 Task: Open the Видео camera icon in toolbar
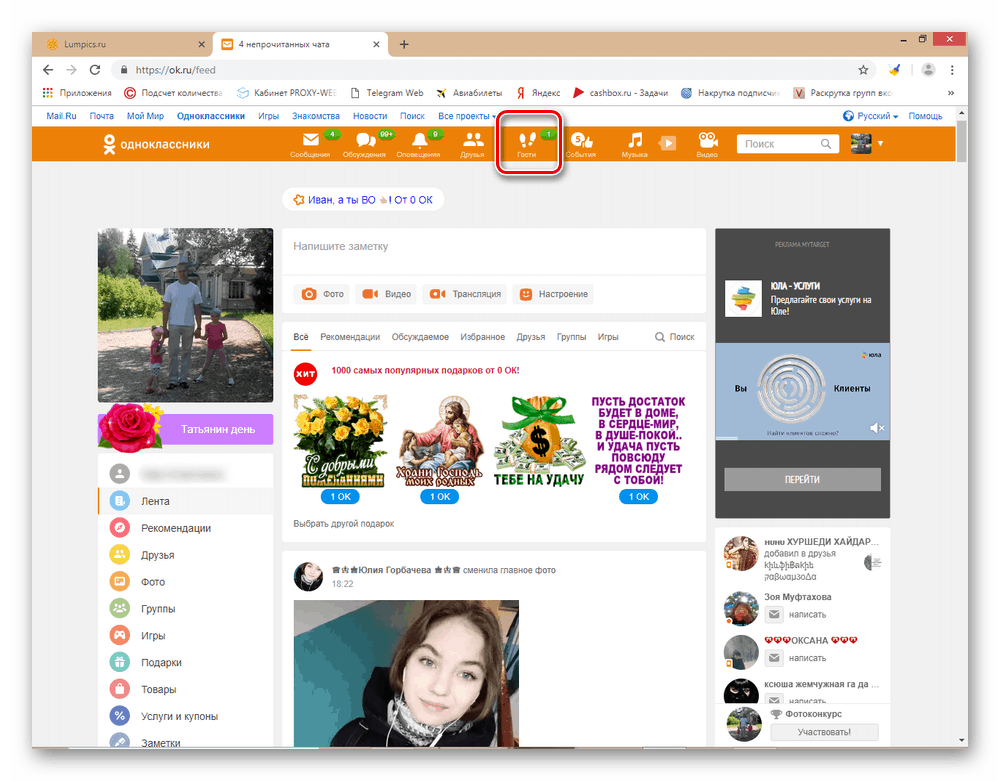click(707, 144)
